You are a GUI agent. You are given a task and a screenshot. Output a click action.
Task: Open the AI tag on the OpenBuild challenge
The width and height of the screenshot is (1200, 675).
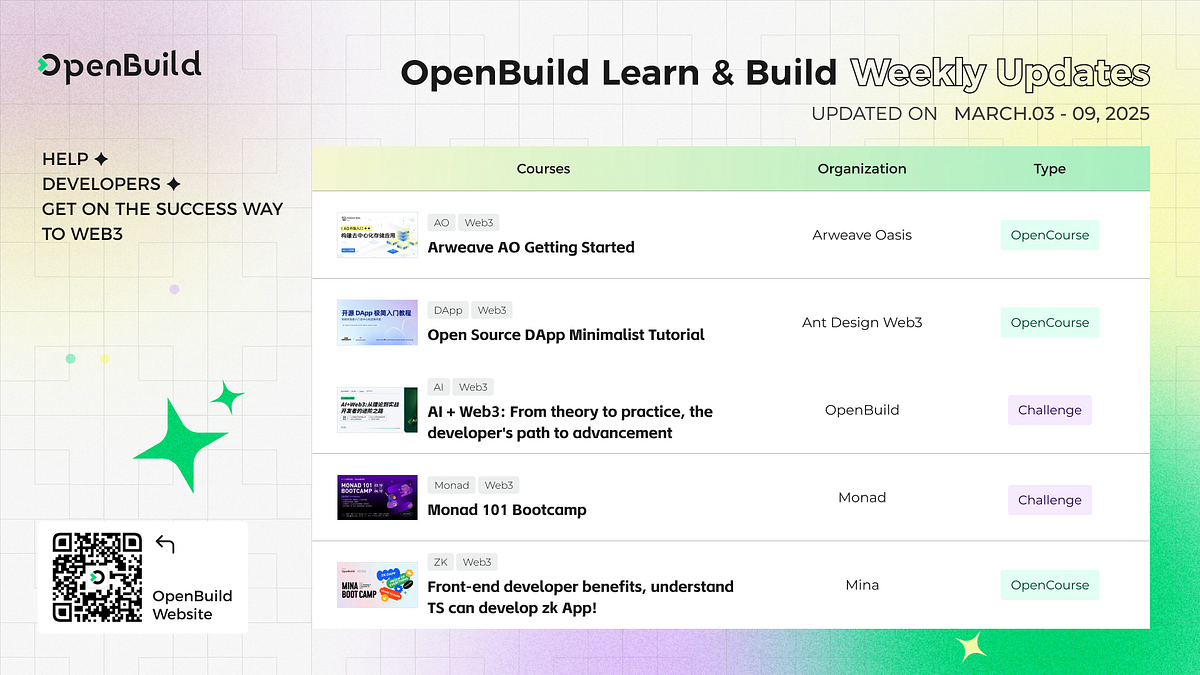tap(438, 386)
